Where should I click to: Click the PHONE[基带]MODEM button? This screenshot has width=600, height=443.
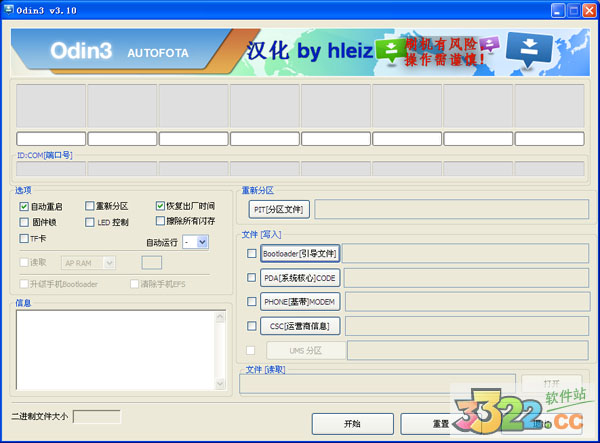click(x=300, y=302)
